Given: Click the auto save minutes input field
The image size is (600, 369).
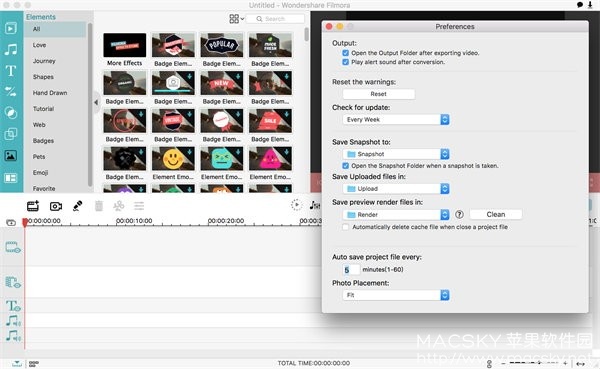Looking at the screenshot, I should (x=352, y=270).
